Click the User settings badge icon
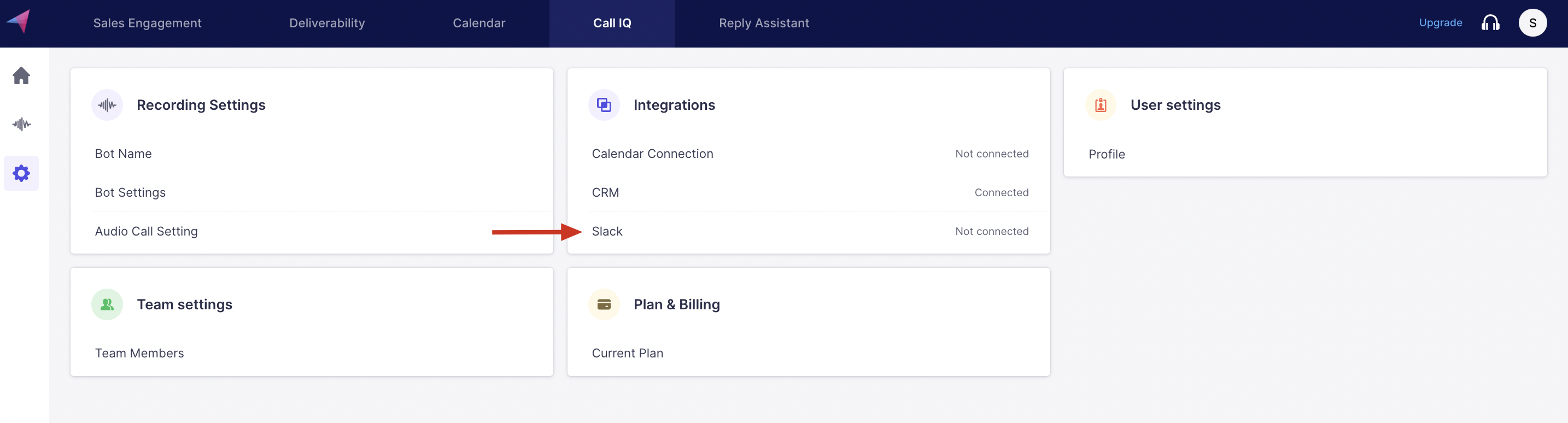Screen dimensions: 1568x423 (1101, 105)
